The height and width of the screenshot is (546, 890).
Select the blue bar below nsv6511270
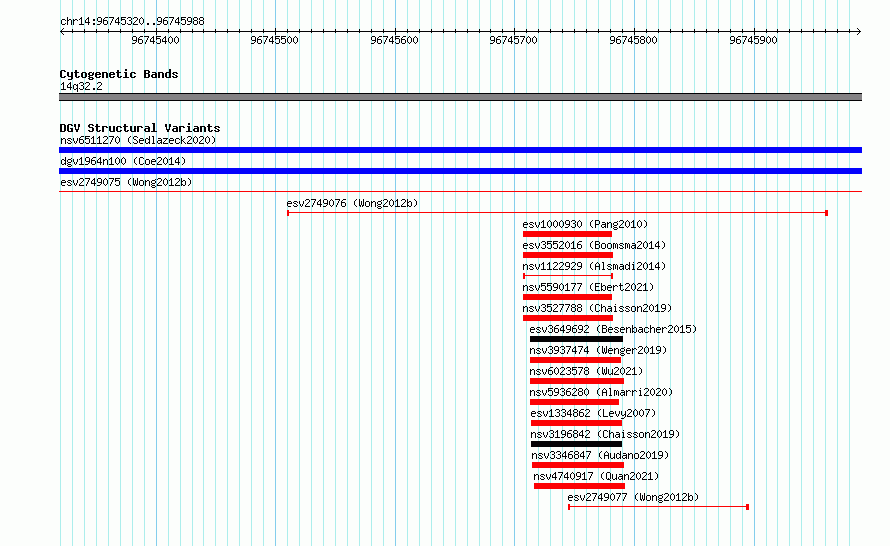460,150
